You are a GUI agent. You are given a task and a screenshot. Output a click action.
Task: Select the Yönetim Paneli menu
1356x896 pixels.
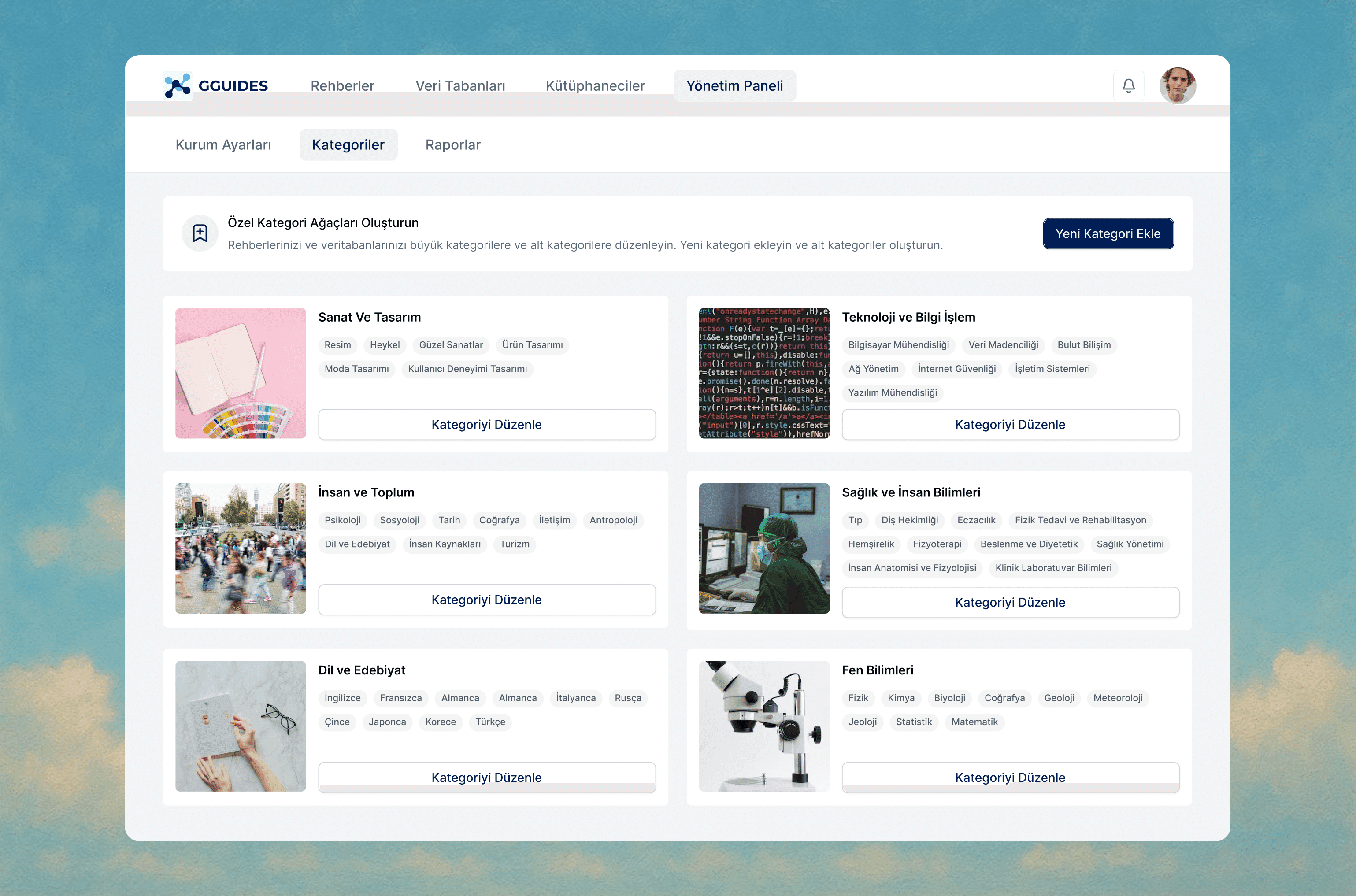click(x=734, y=86)
